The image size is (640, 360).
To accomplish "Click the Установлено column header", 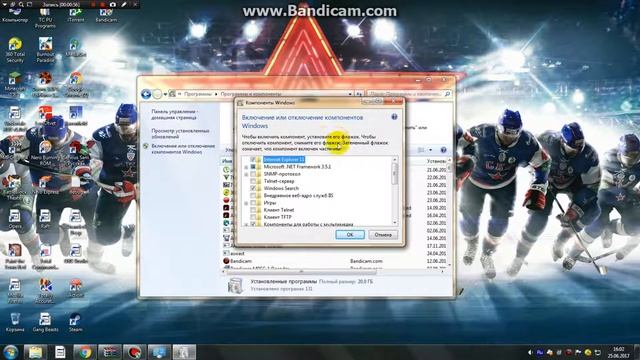I will pos(436,161).
